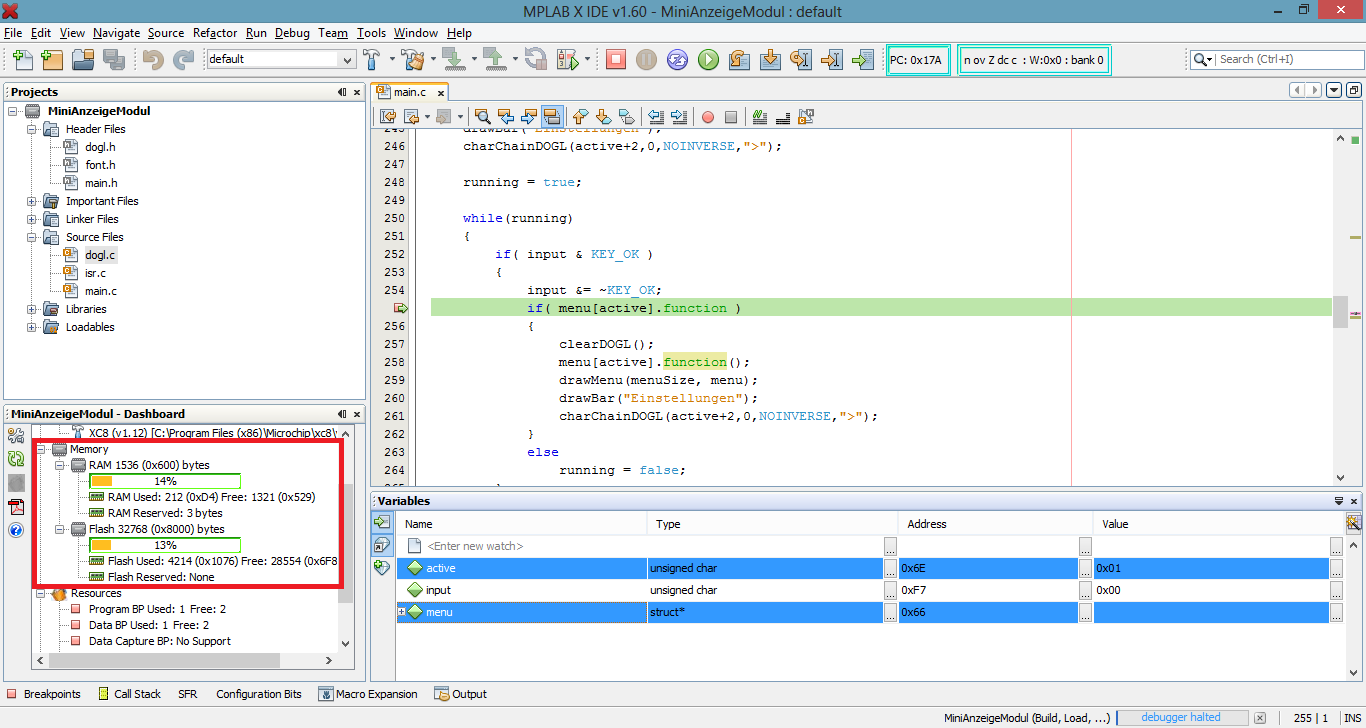Viewport: 1366px width, 728px height.
Task: Click the New File toolbar icon
Action: tap(22, 59)
